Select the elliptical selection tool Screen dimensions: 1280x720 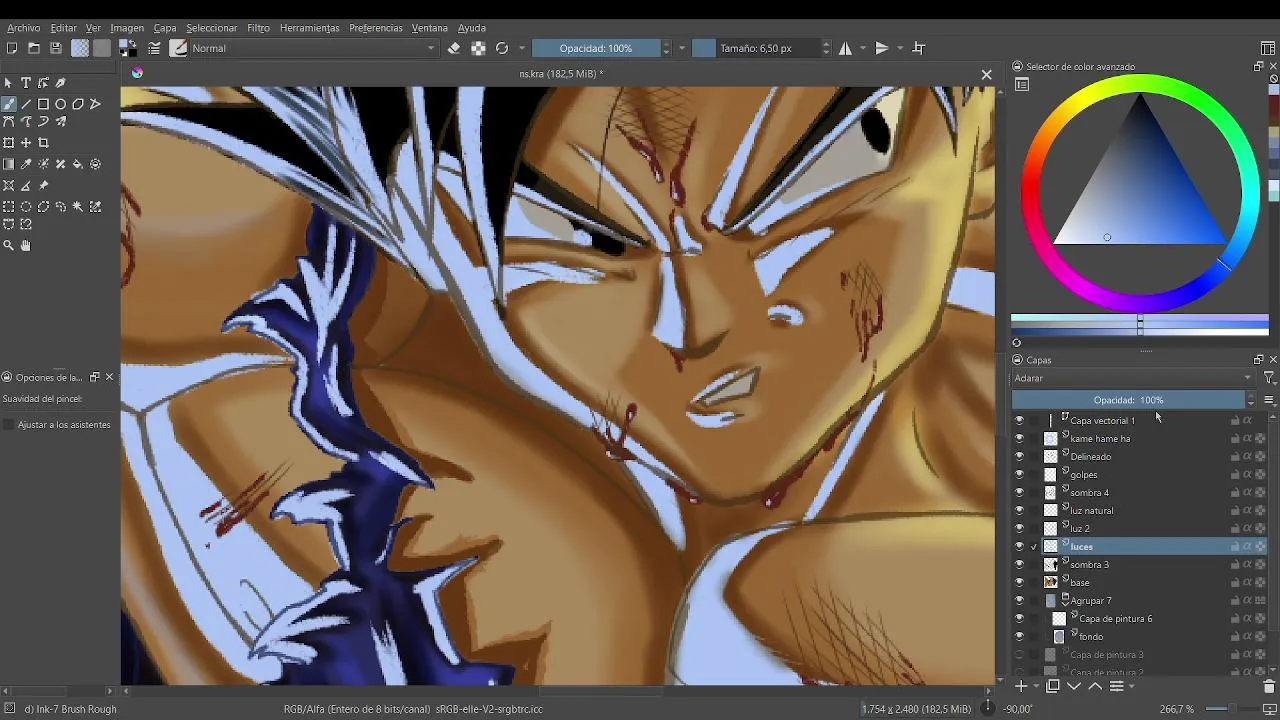coord(26,207)
